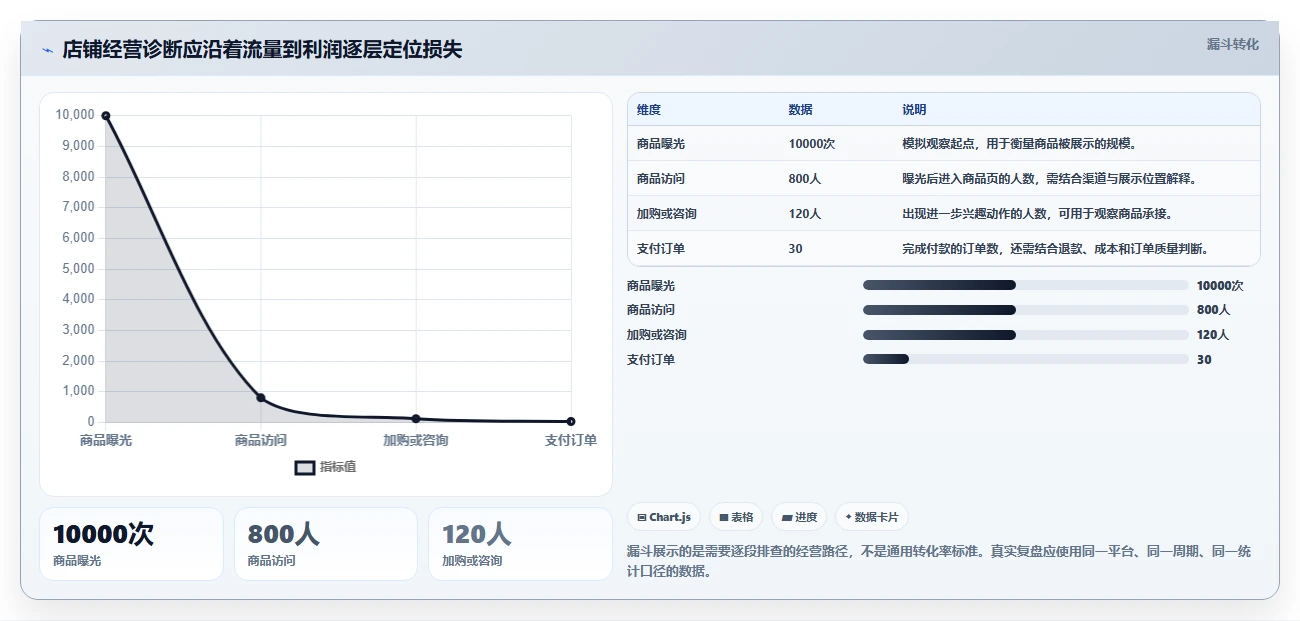Click the lightning icon beside the page title

(47, 50)
